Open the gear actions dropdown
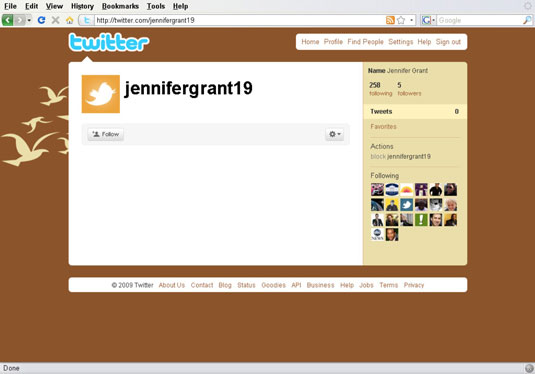 (334, 134)
